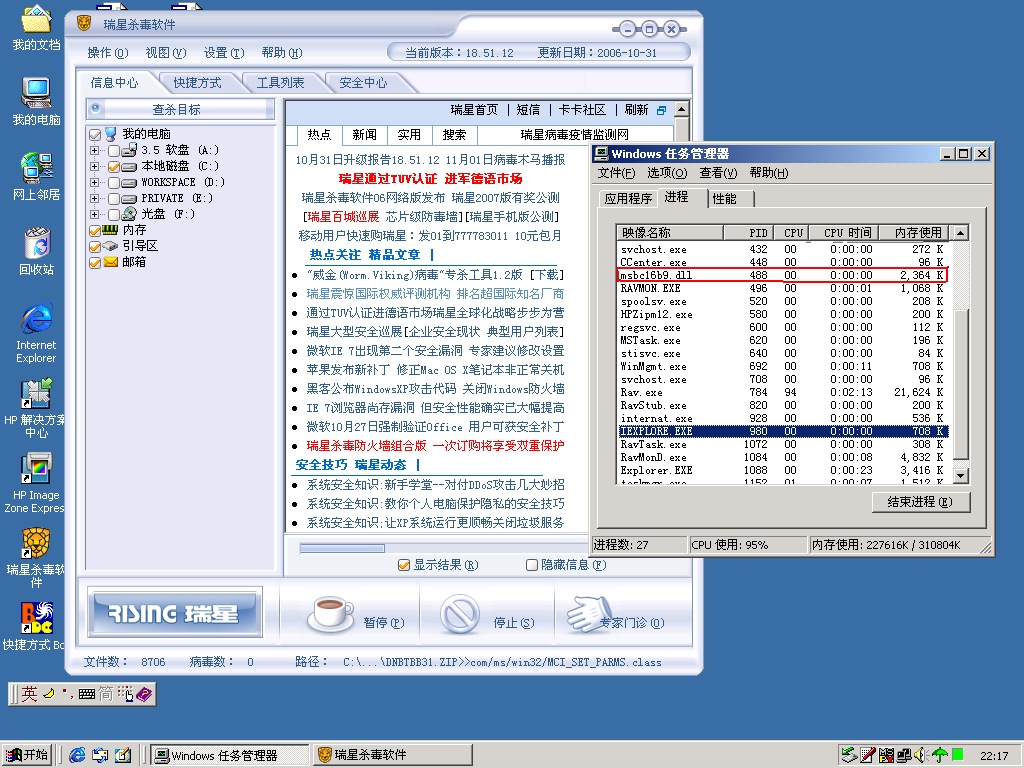Click the moon icon on IME bar
This screenshot has height=768, width=1024.
(x=49, y=694)
